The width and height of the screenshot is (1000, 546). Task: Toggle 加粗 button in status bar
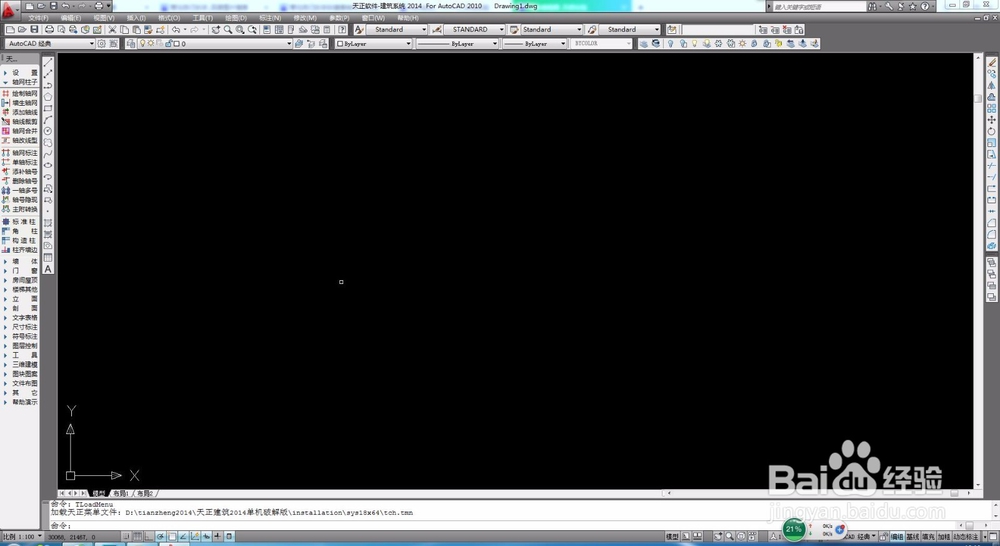944,537
